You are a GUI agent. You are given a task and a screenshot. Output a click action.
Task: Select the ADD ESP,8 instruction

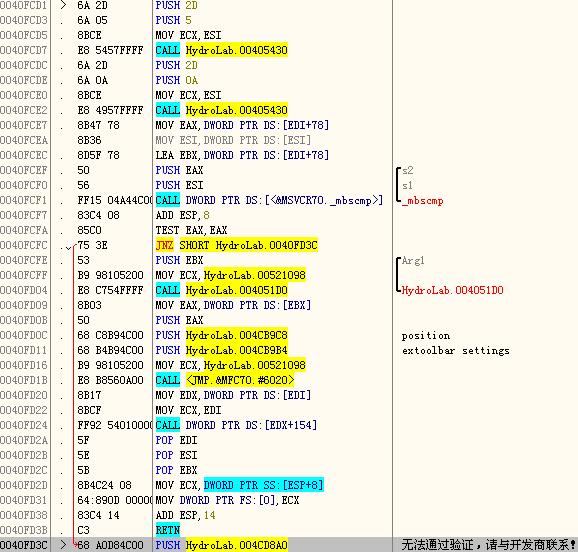[x=182, y=215]
